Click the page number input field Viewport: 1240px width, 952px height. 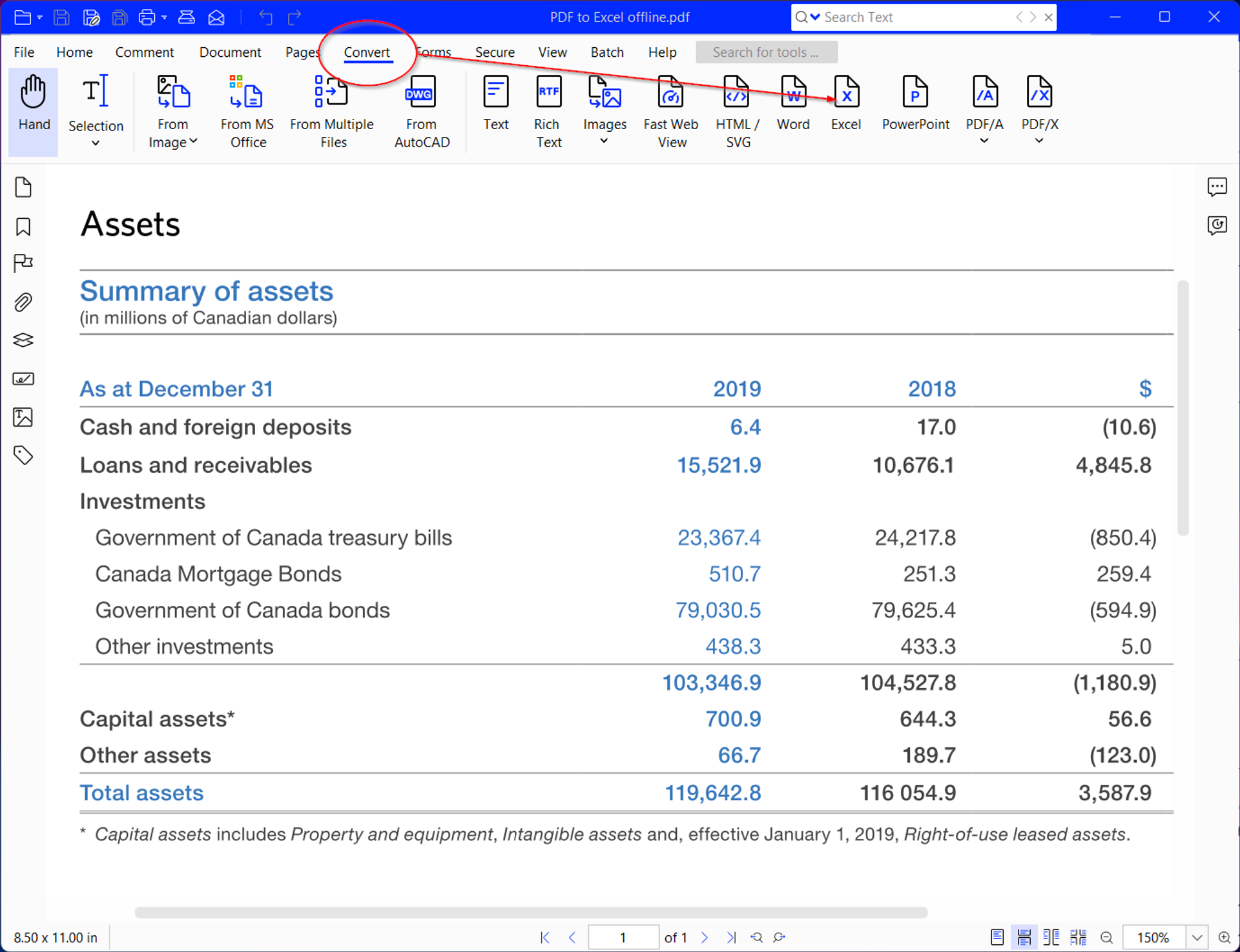click(623, 937)
